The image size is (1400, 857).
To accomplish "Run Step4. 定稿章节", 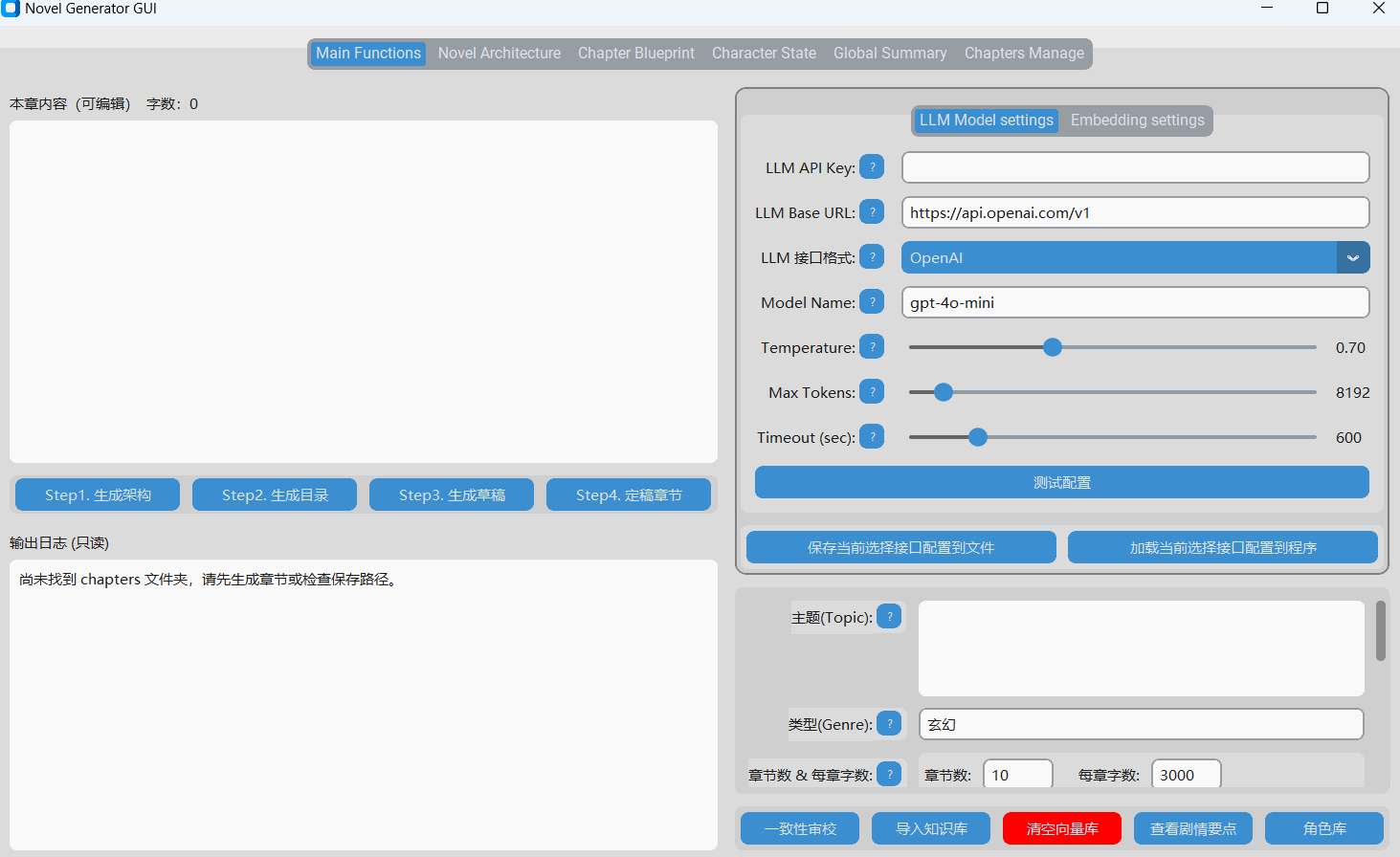I will 629,494.
